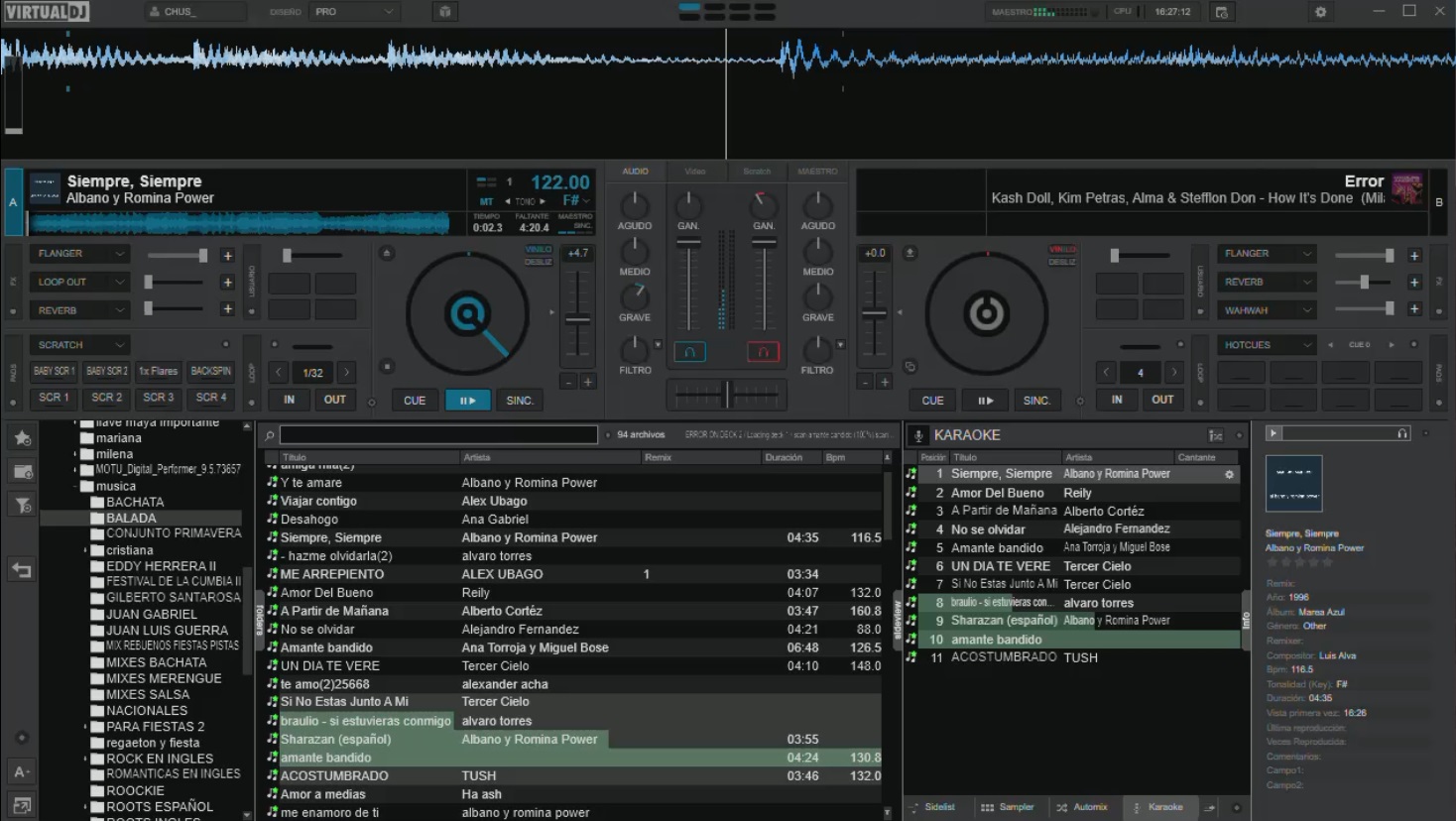Click the album cover thumbnail in the info panel
The width and height of the screenshot is (1456, 821).
1293,483
